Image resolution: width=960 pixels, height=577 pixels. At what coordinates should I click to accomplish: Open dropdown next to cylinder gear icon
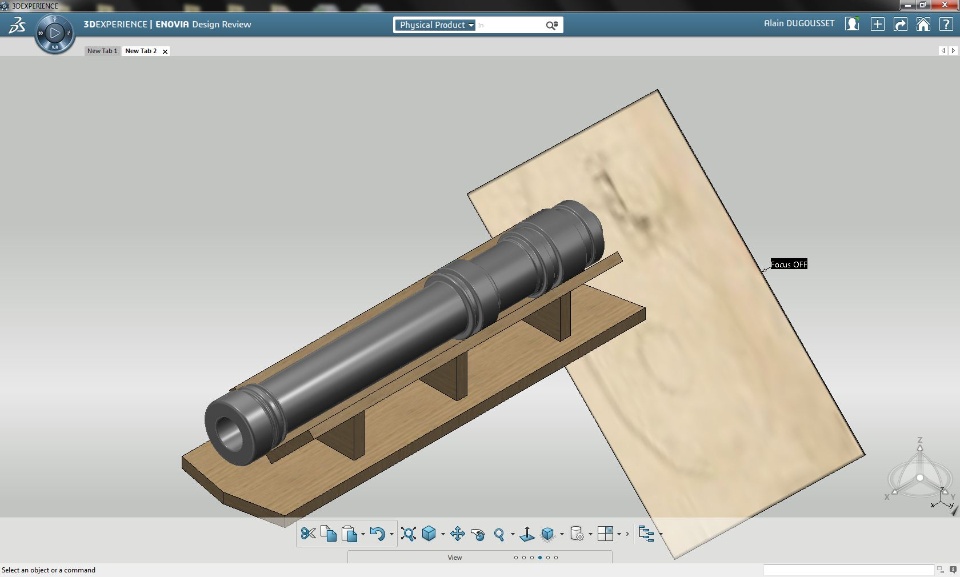click(590, 534)
